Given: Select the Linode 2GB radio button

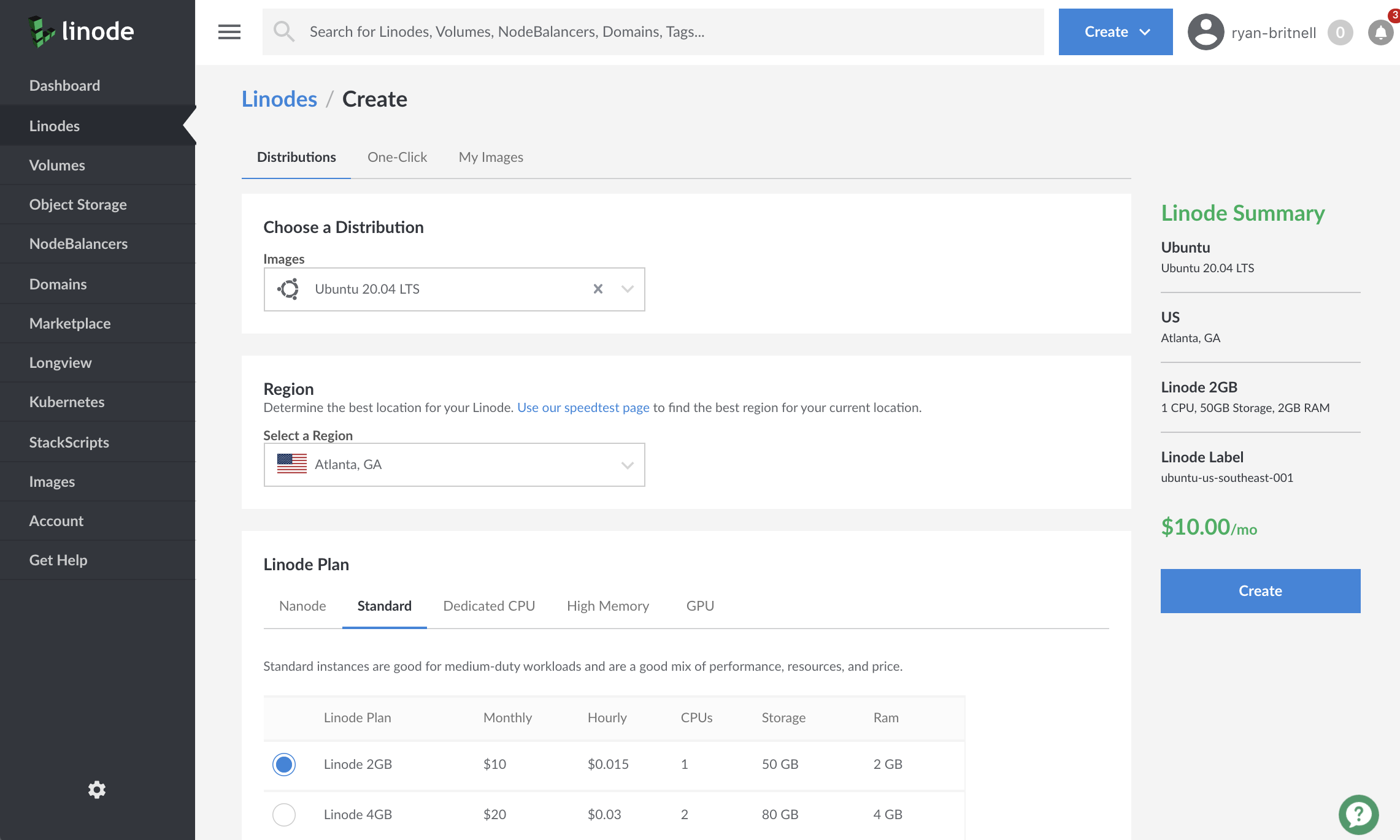Looking at the screenshot, I should [x=283, y=764].
